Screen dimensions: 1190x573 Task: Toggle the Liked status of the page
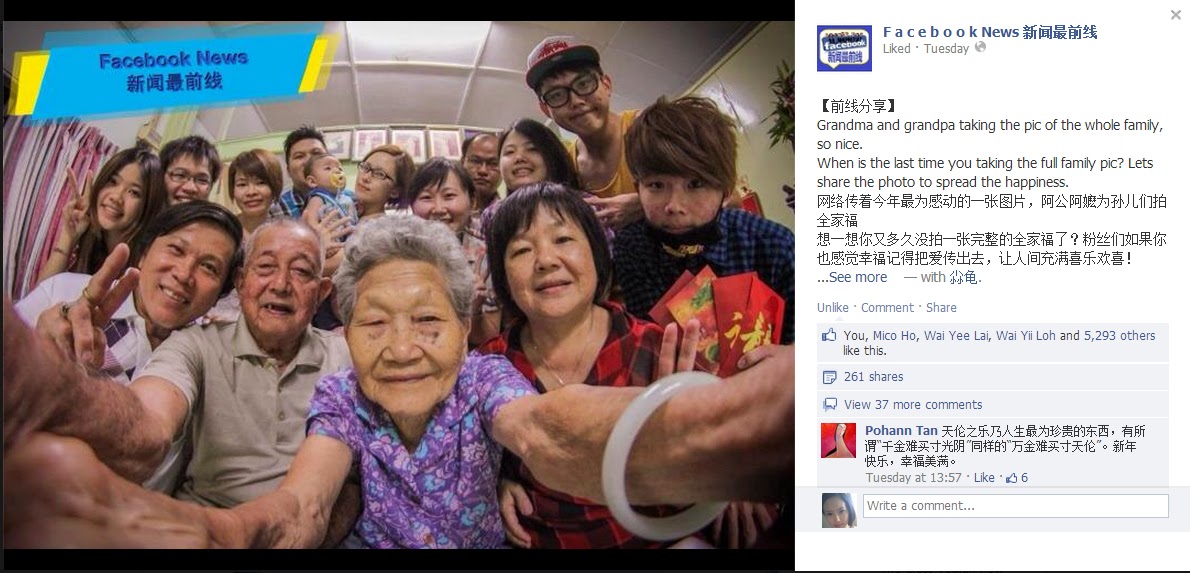pos(896,49)
